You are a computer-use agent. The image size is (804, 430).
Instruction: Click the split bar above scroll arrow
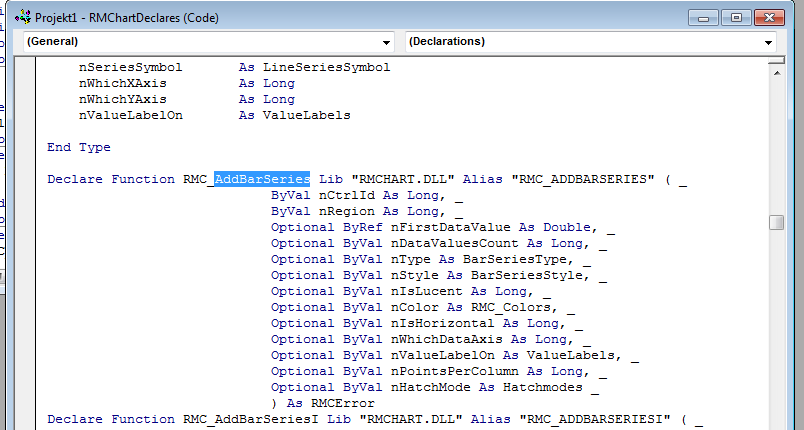tap(777, 60)
